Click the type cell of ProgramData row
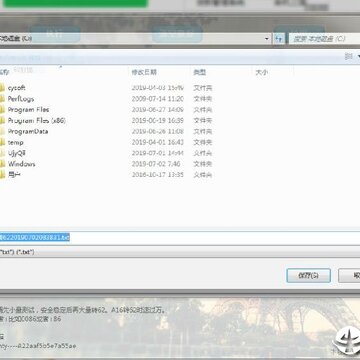Image resolution: width=360 pixels, height=360 pixels. (203, 131)
